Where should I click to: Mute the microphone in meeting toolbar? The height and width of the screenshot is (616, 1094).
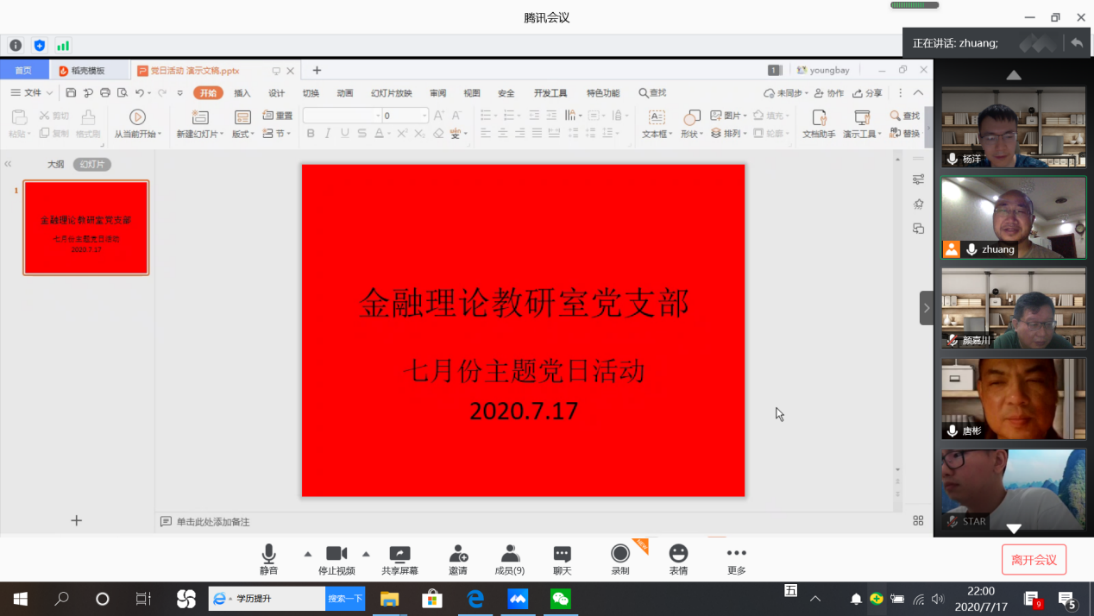pos(268,555)
